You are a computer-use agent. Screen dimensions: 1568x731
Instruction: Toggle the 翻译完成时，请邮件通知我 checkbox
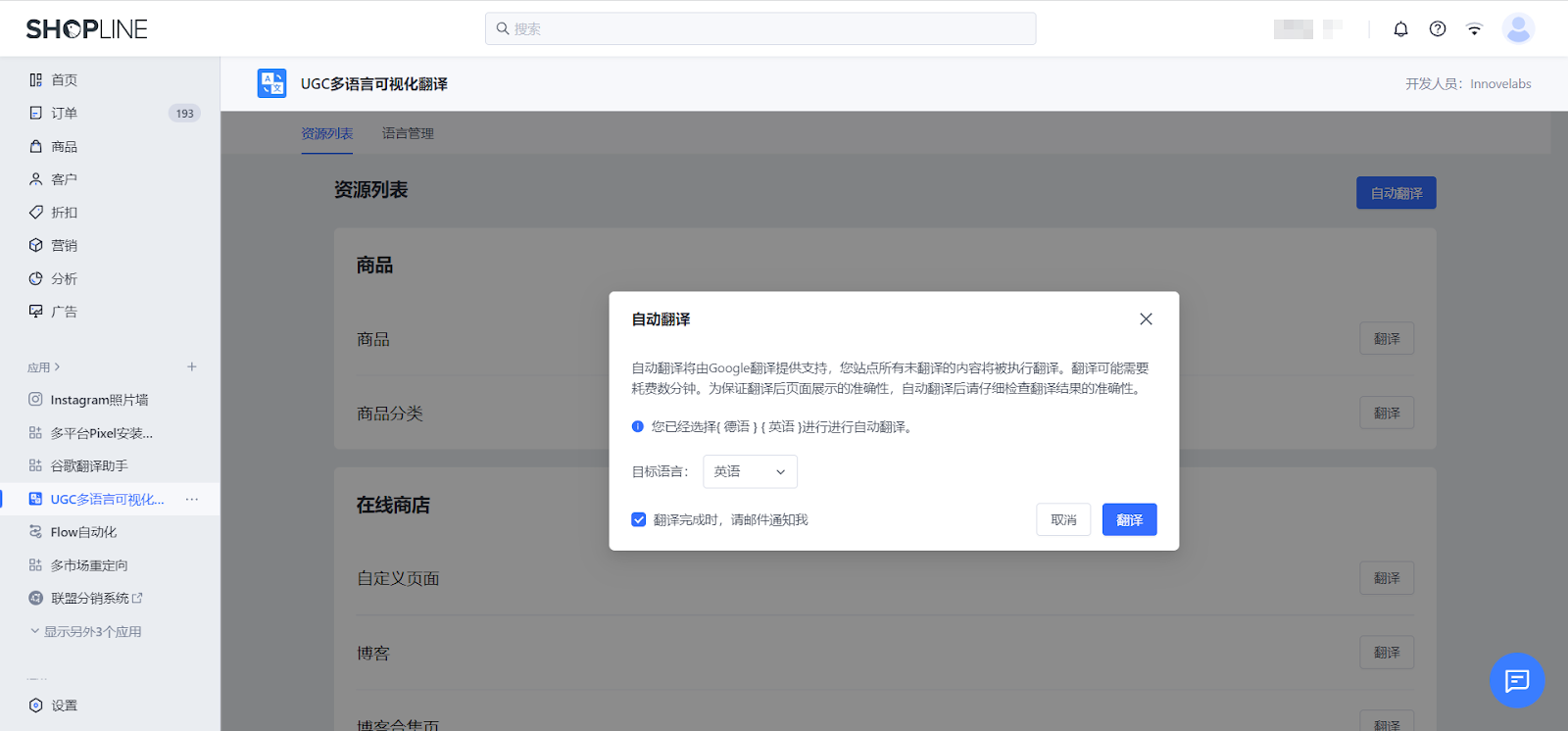(639, 520)
